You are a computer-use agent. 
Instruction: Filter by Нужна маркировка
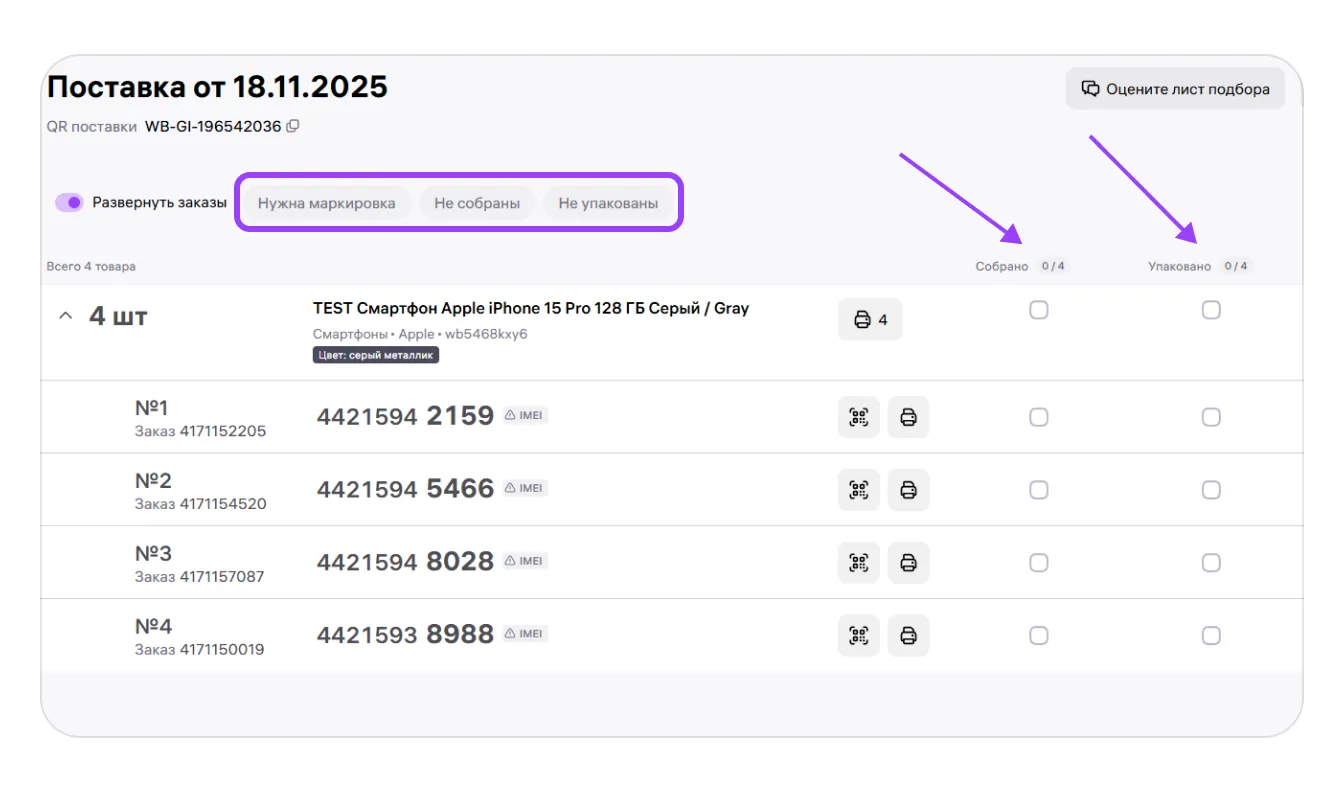click(326, 204)
